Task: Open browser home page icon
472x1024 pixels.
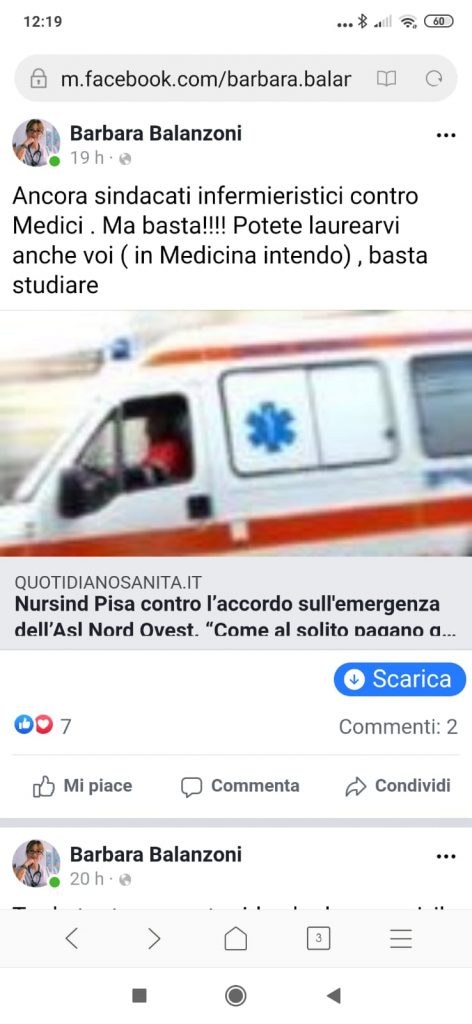Action: 236,938
